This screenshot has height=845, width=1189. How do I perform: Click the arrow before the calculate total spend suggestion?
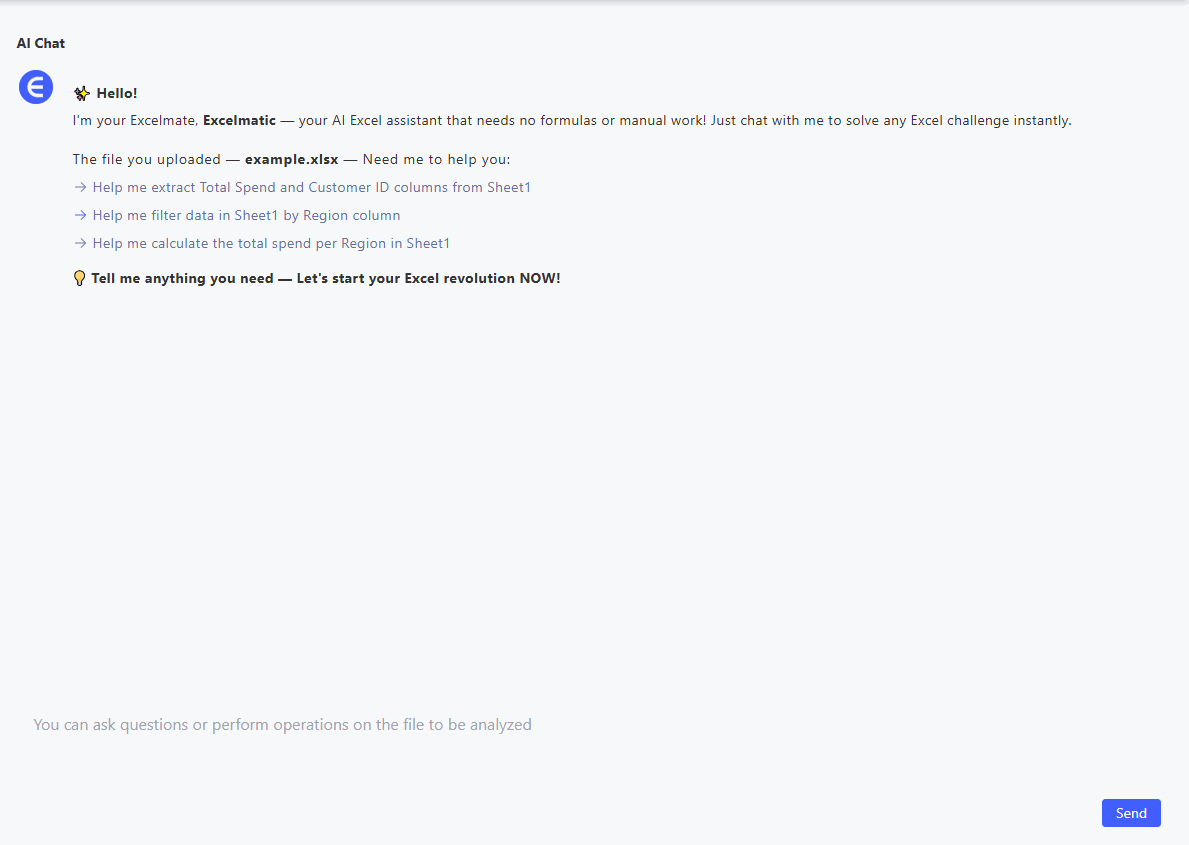[80, 243]
